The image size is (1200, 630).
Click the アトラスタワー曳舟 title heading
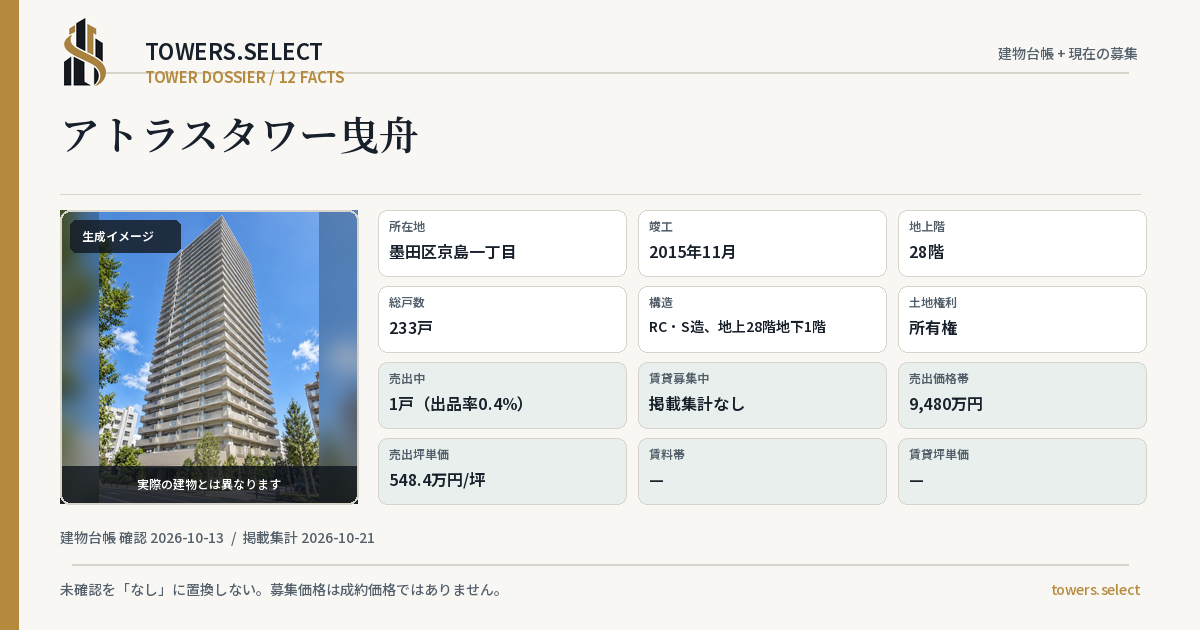click(240, 136)
